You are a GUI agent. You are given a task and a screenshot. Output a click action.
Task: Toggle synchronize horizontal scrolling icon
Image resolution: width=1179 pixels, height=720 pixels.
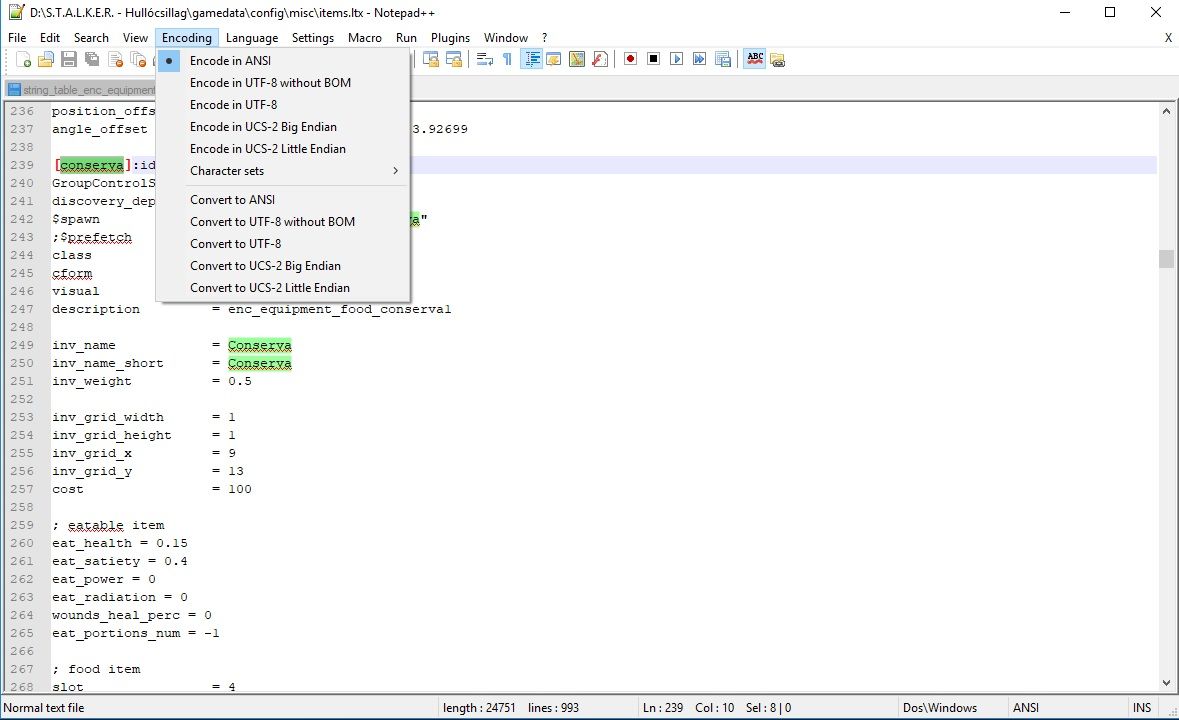coord(453,59)
